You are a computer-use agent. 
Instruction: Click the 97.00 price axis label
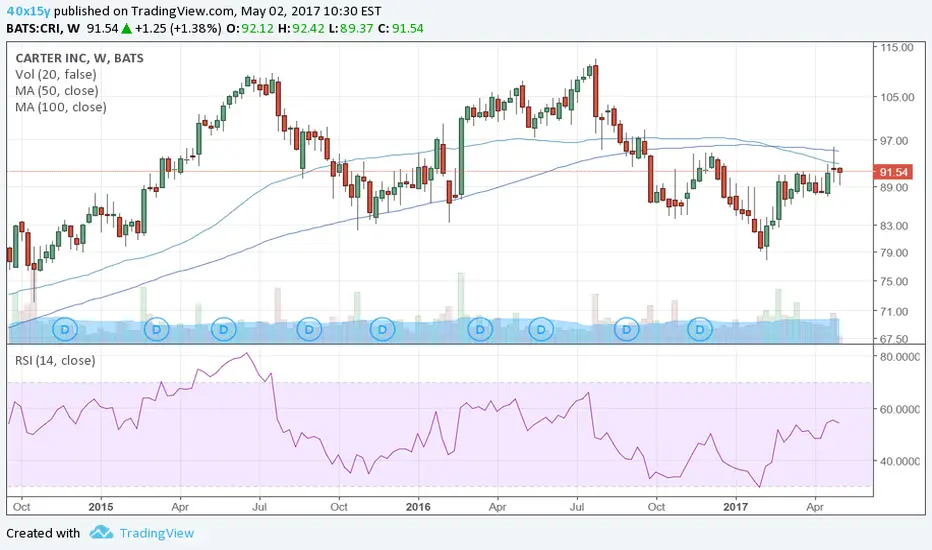click(x=894, y=141)
